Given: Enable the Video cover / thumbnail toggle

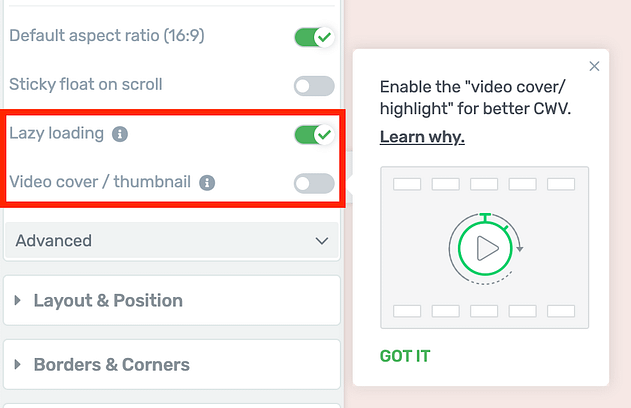Looking at the screenshot, I should (x=314, y=183).
